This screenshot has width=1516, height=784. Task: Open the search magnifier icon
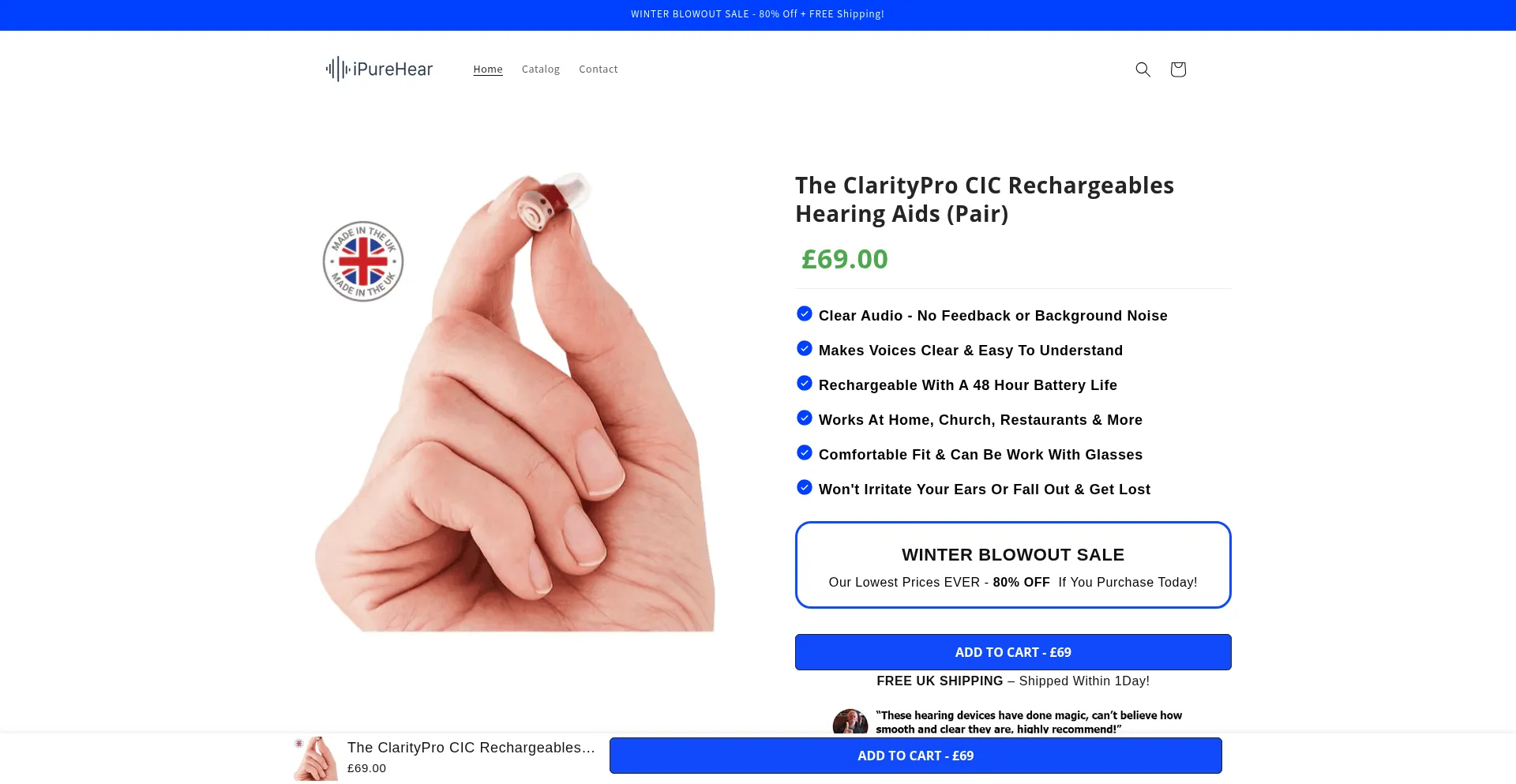tap(1143, 69)
